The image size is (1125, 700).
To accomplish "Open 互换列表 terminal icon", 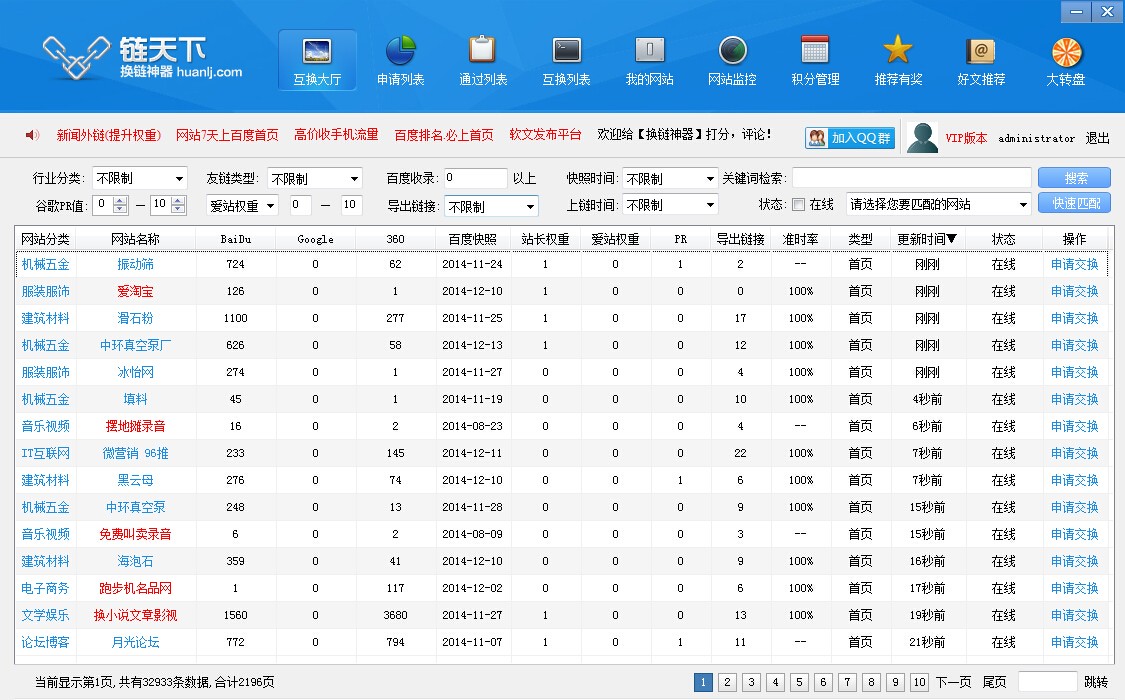I will tap(566, 51).
